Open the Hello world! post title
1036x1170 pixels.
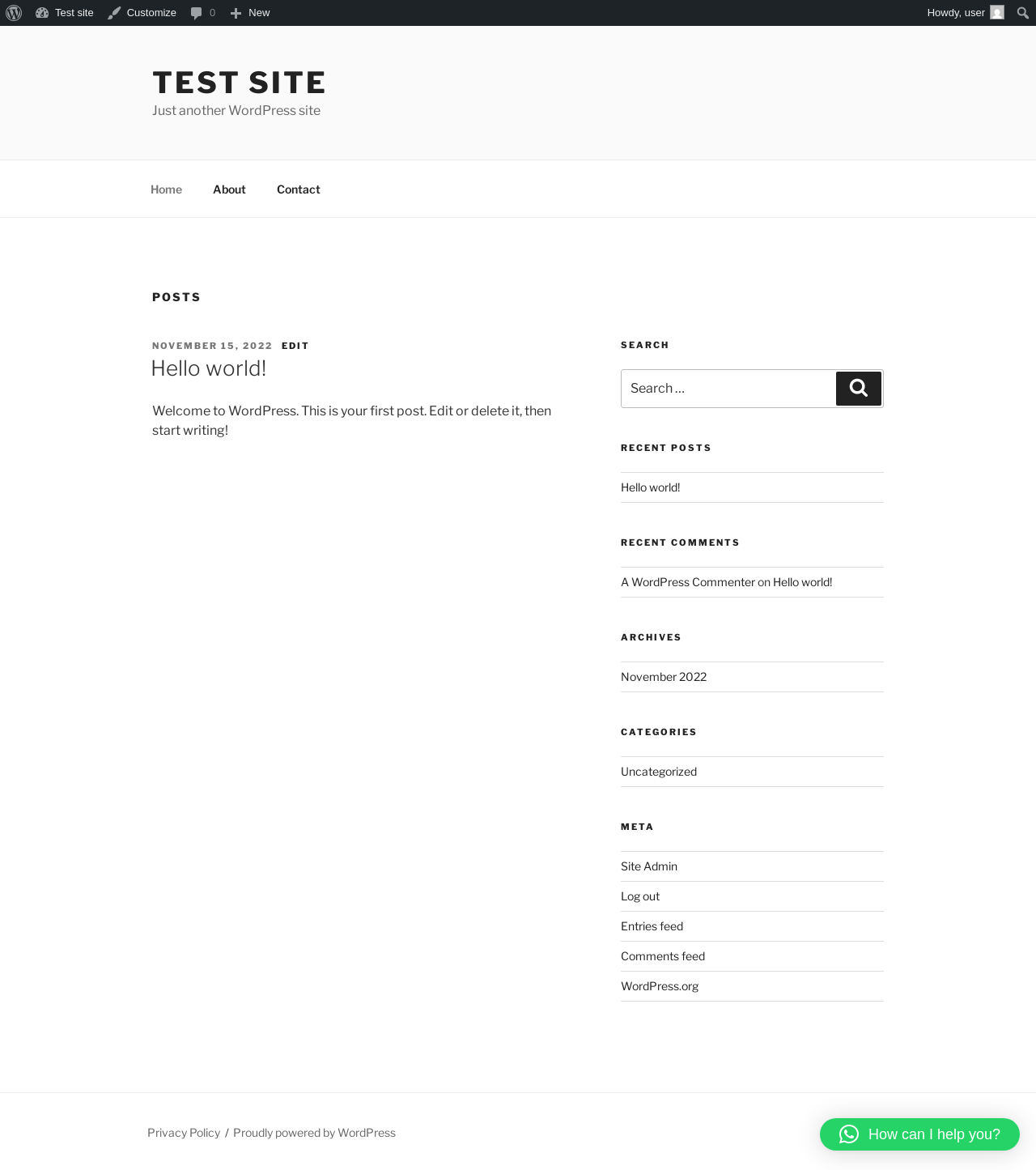[209, 368]
